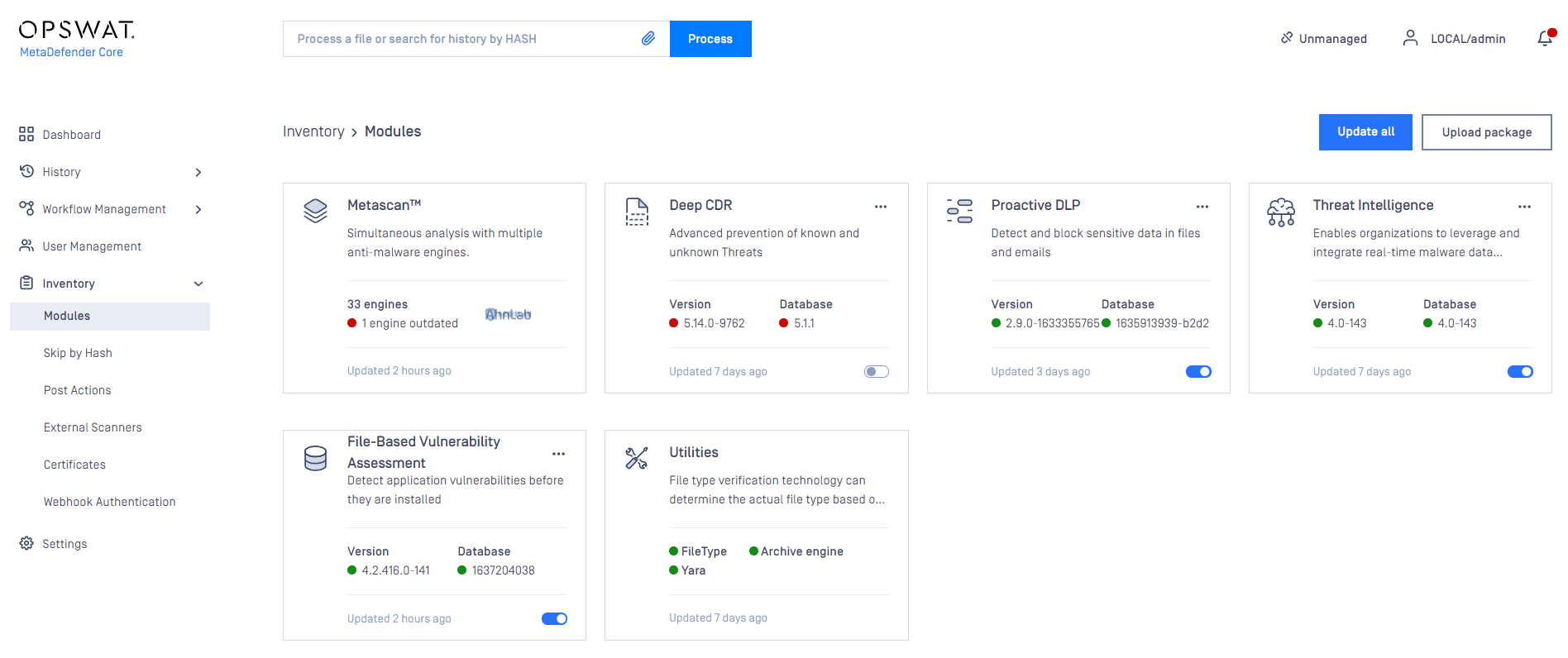The width and height of the screenshot is (1568, 658).
Task: Click '1 engine outdated' status text
Action: pyautogui.click(x=409, y=323)
